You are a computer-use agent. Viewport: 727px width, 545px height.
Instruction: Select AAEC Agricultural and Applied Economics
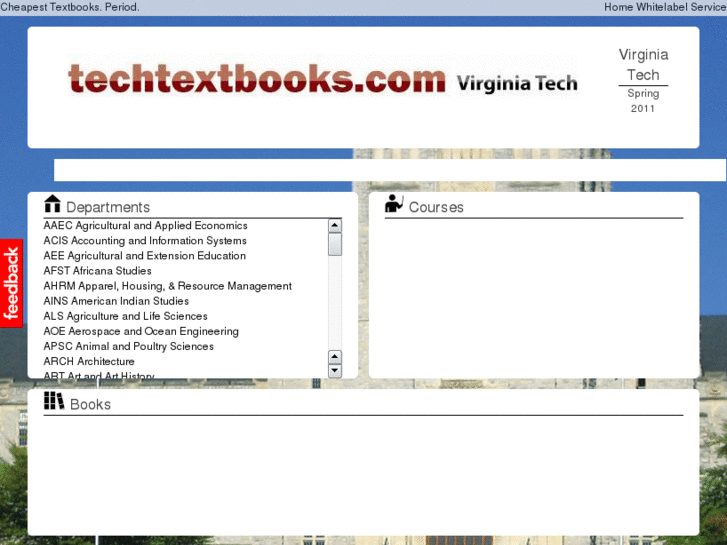point(146,225)
